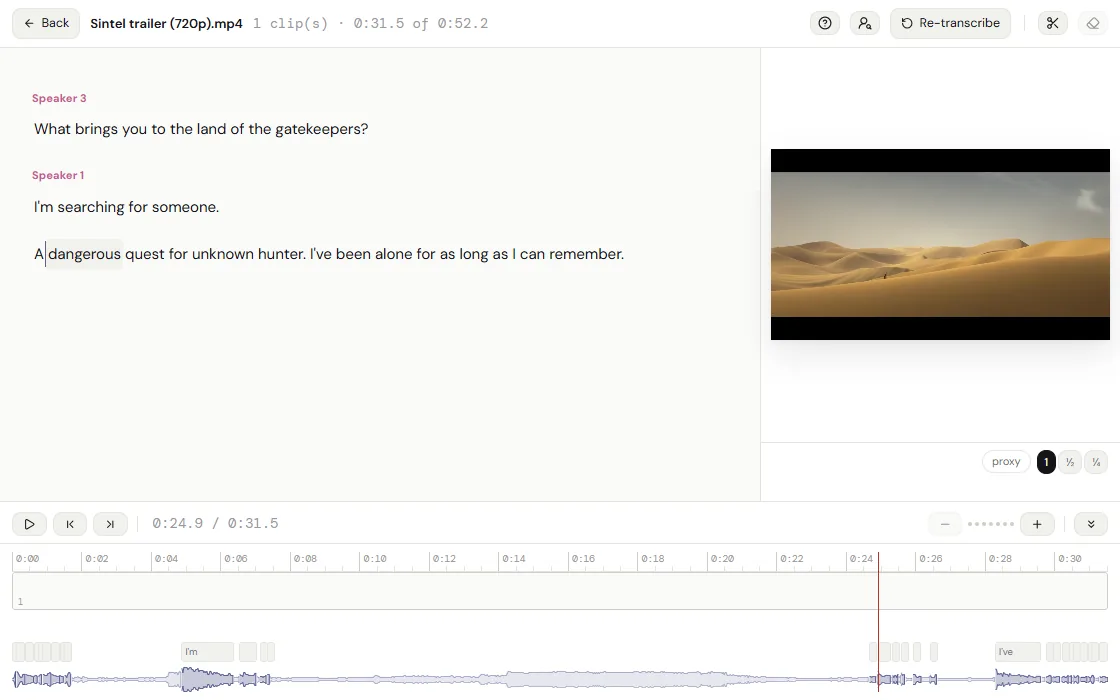Select the eraser tool icon
This screenshot has height=700, width=1120.
tap(1092, 23)
